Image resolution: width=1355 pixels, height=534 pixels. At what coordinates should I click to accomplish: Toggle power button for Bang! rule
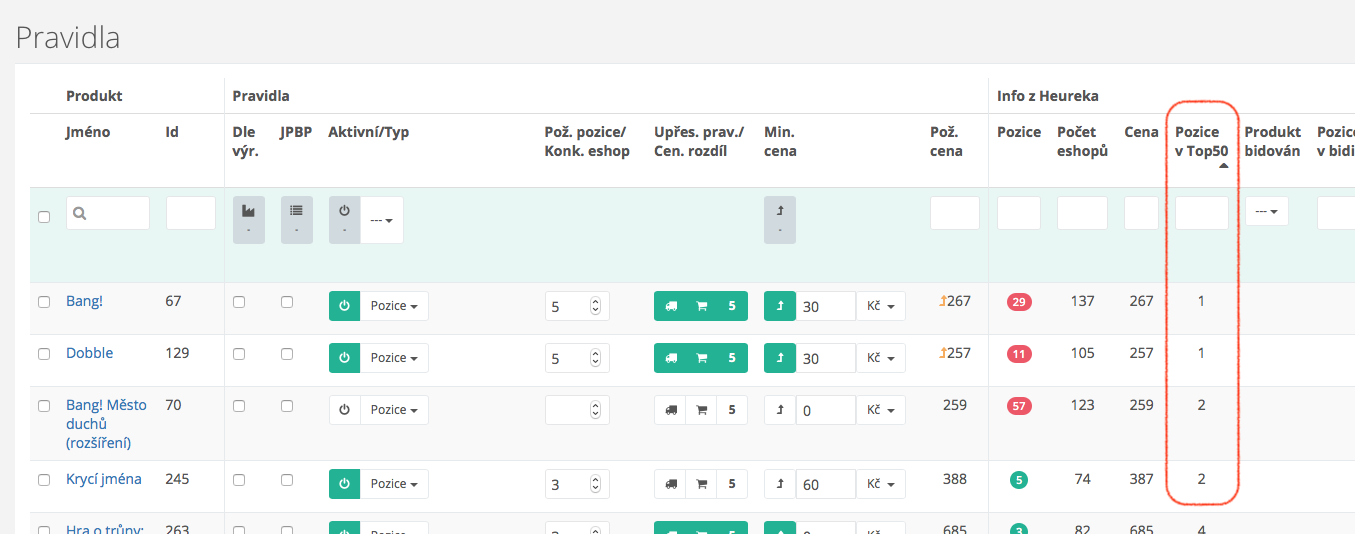(344, 306)
